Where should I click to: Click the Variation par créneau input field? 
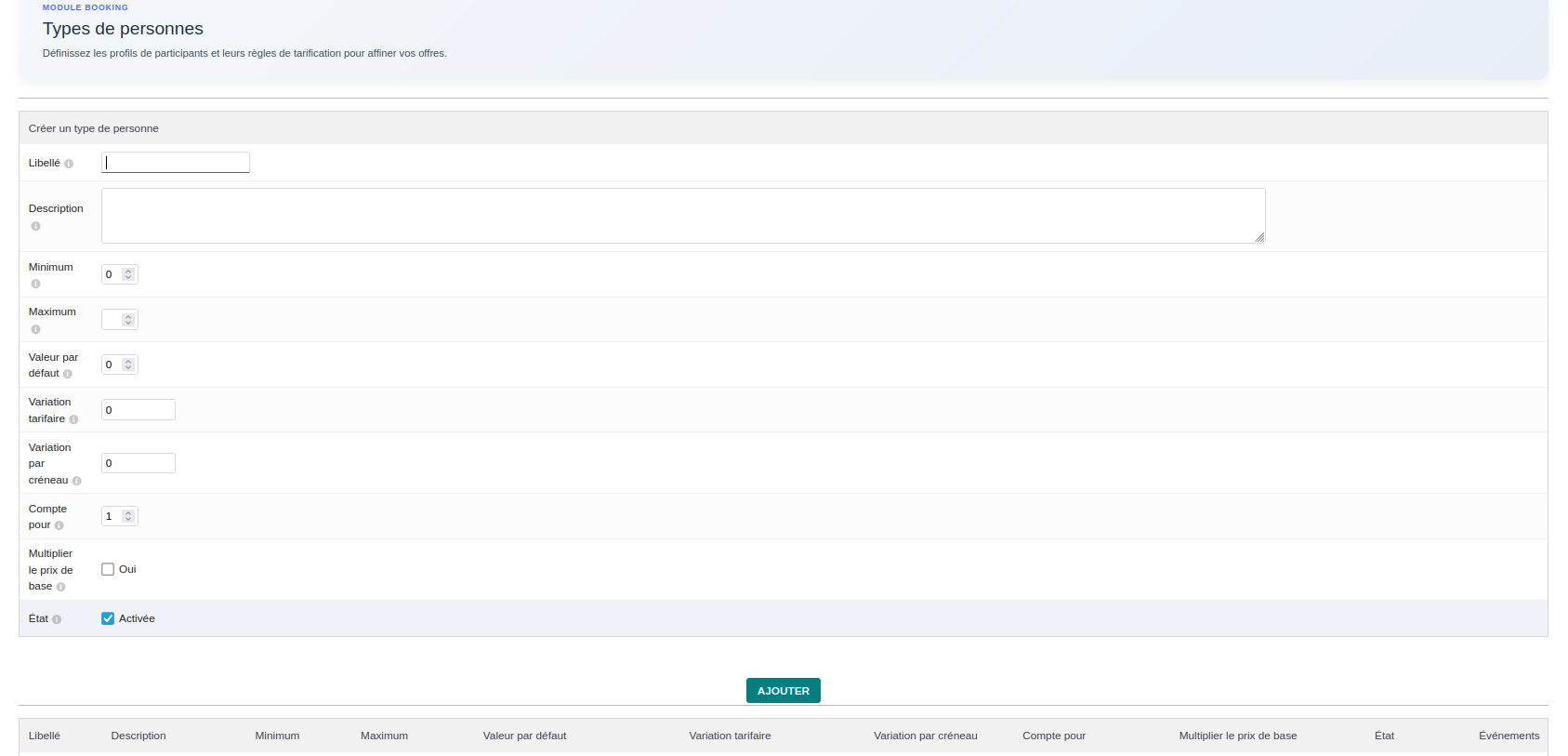(138, 463)
